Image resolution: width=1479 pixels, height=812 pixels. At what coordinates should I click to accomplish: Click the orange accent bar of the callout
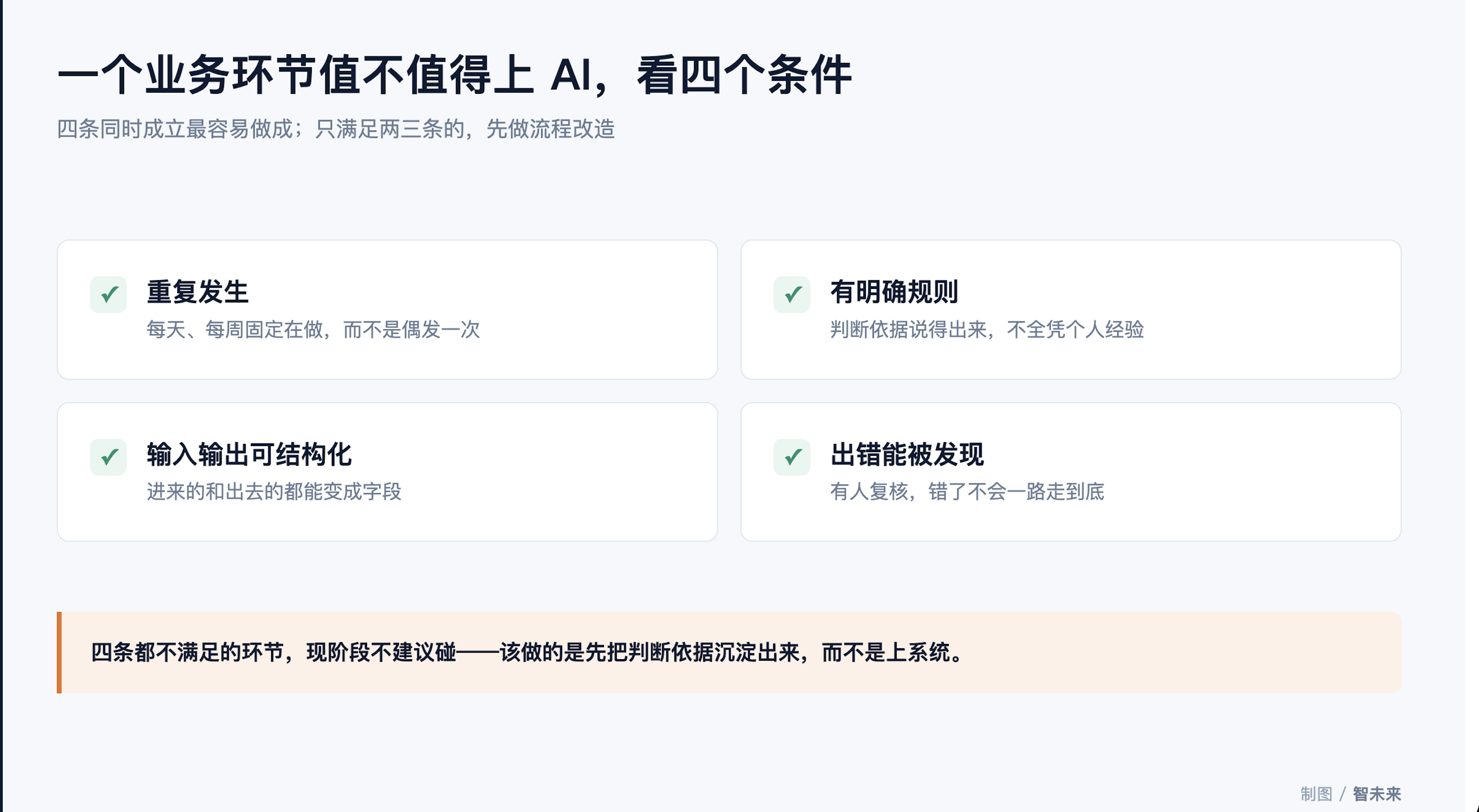click(x=59, y=653)
